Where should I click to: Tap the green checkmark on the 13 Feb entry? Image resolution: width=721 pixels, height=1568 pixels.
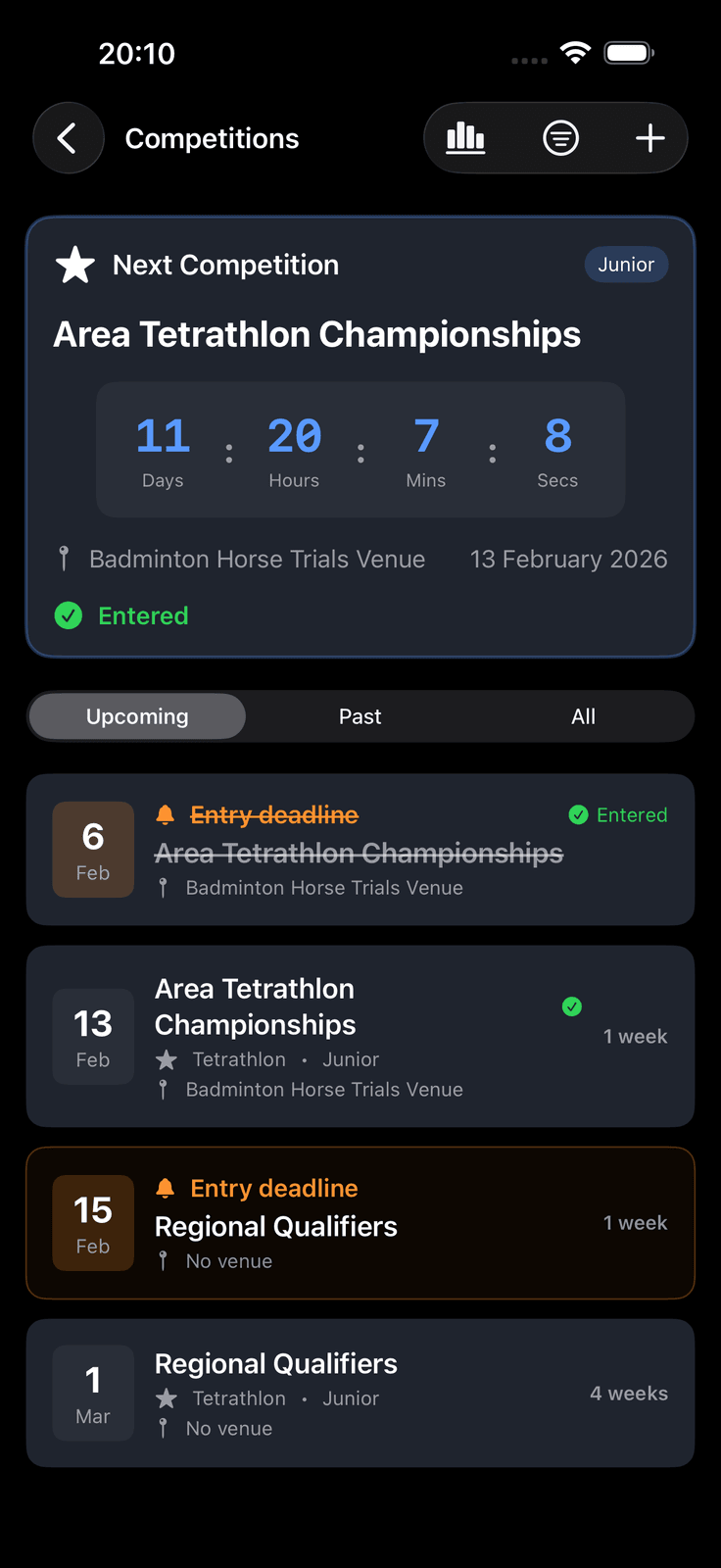tap(571, 1005)
